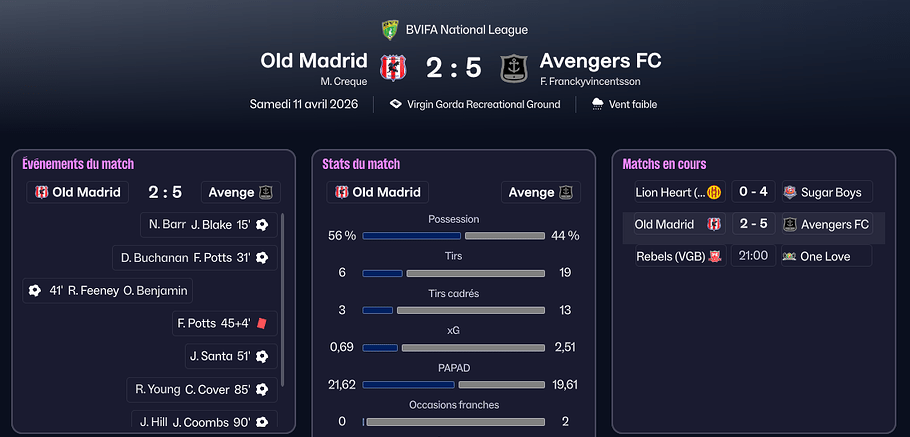910x437 pixels.
Task: Click the BVIFA National League logo
Action: pos(390,30)
